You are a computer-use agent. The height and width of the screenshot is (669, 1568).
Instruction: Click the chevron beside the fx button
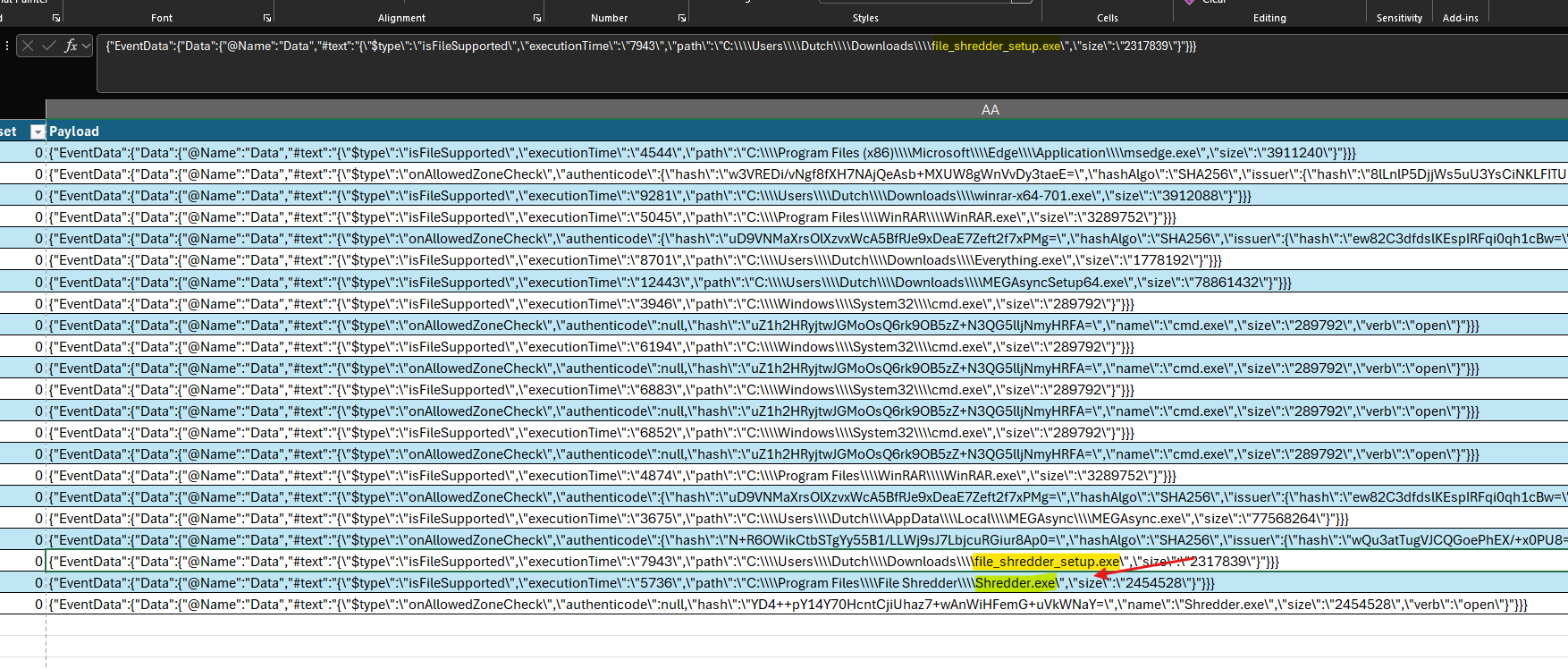[x=87, y=46]
